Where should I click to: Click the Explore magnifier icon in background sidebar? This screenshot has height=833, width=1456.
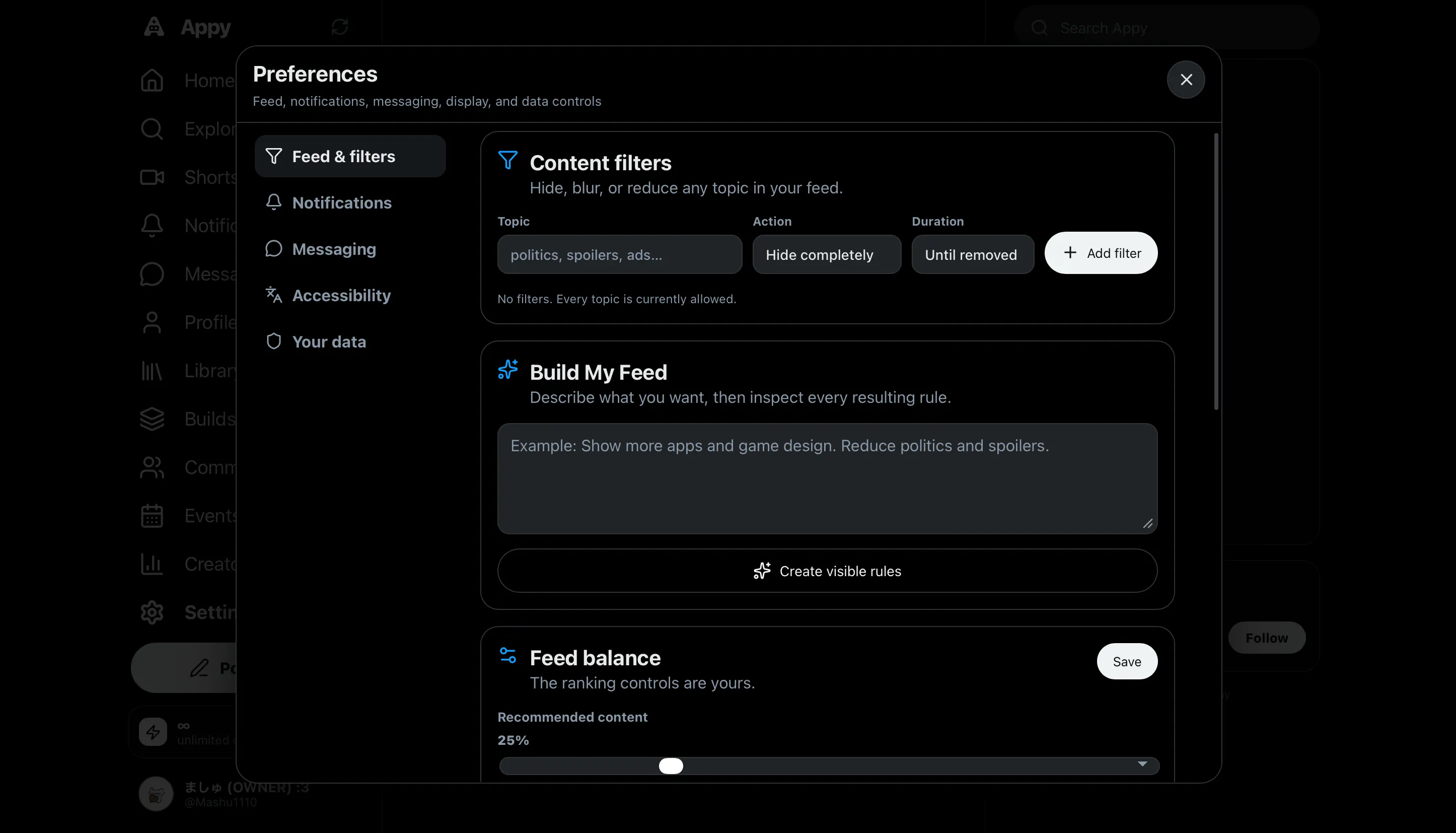click(152, 129)
